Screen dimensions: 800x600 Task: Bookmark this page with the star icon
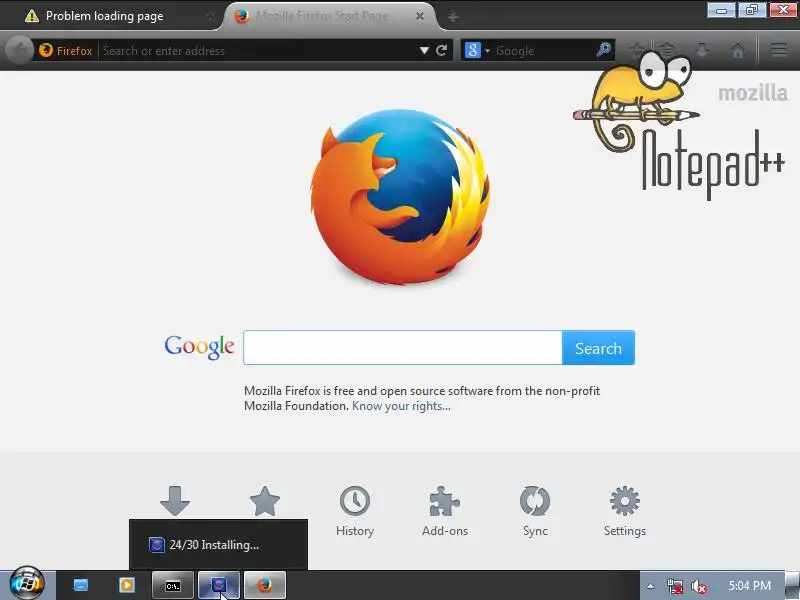tap(638, 50)
